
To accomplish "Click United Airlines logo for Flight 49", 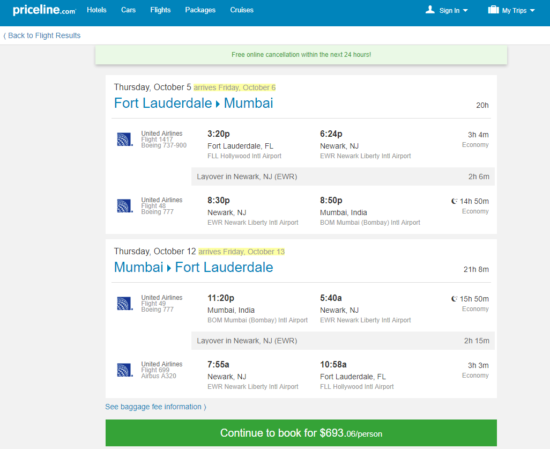I will (x=125, y=303).
